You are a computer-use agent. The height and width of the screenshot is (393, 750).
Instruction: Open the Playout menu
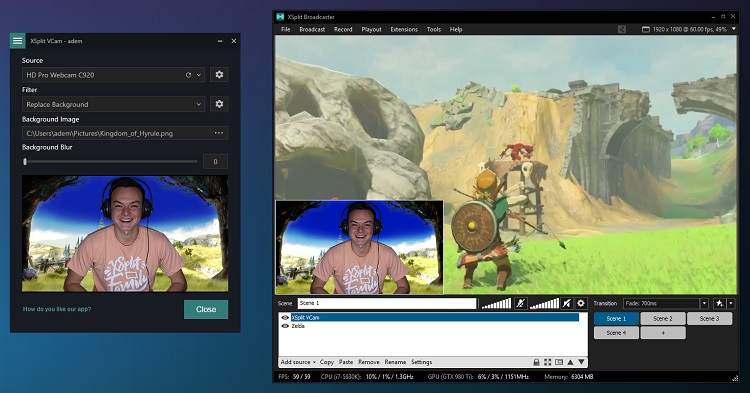pyautogui.click(x=371, y=29)
